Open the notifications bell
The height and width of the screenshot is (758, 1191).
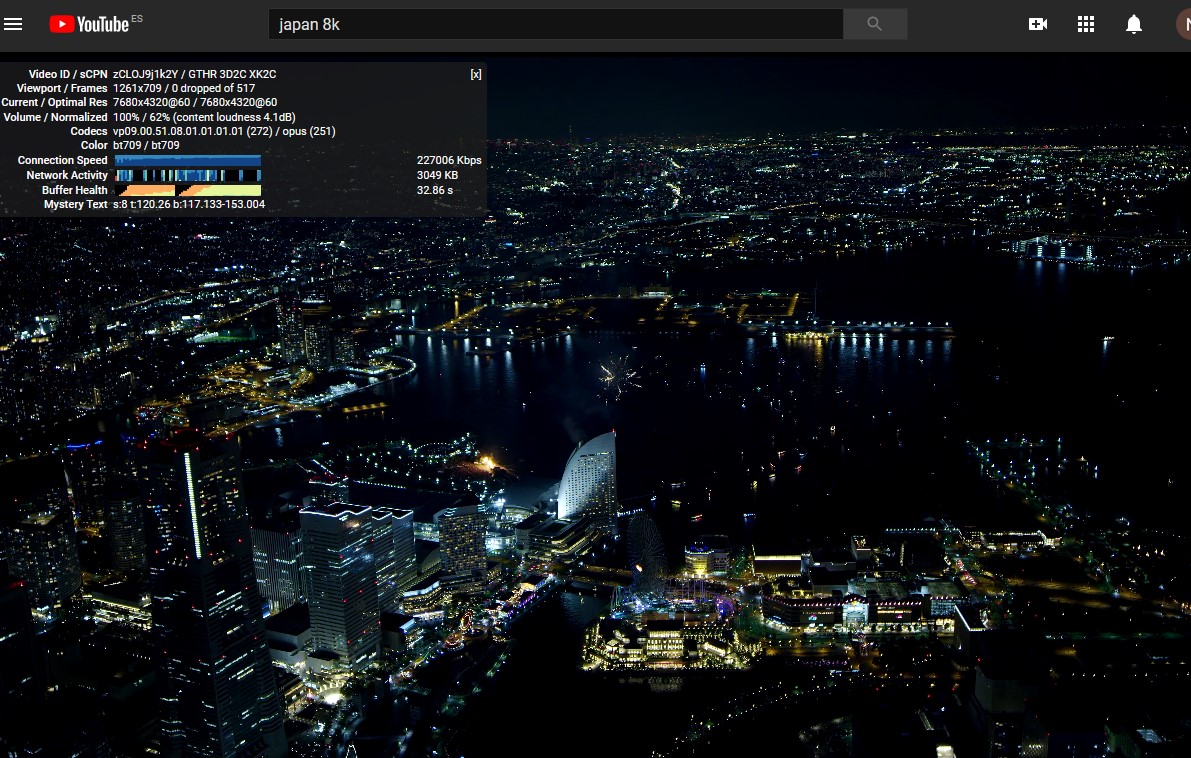1133,24
